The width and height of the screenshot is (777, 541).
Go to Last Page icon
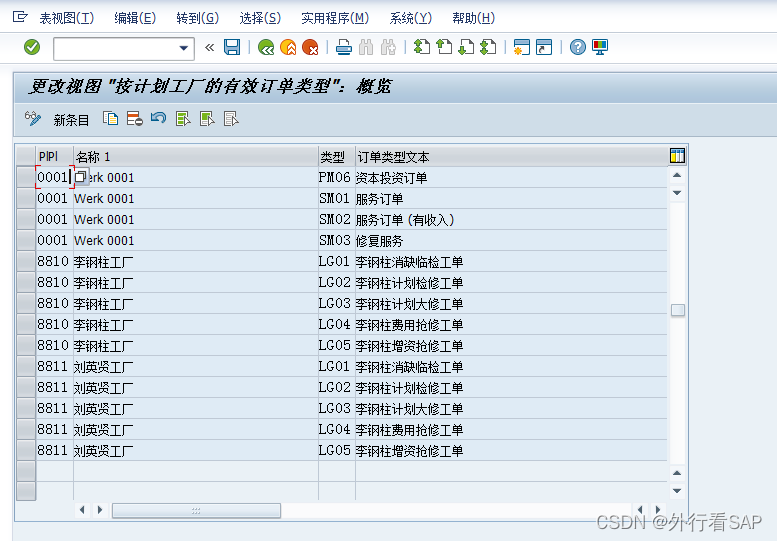click(x=488, y=48)
